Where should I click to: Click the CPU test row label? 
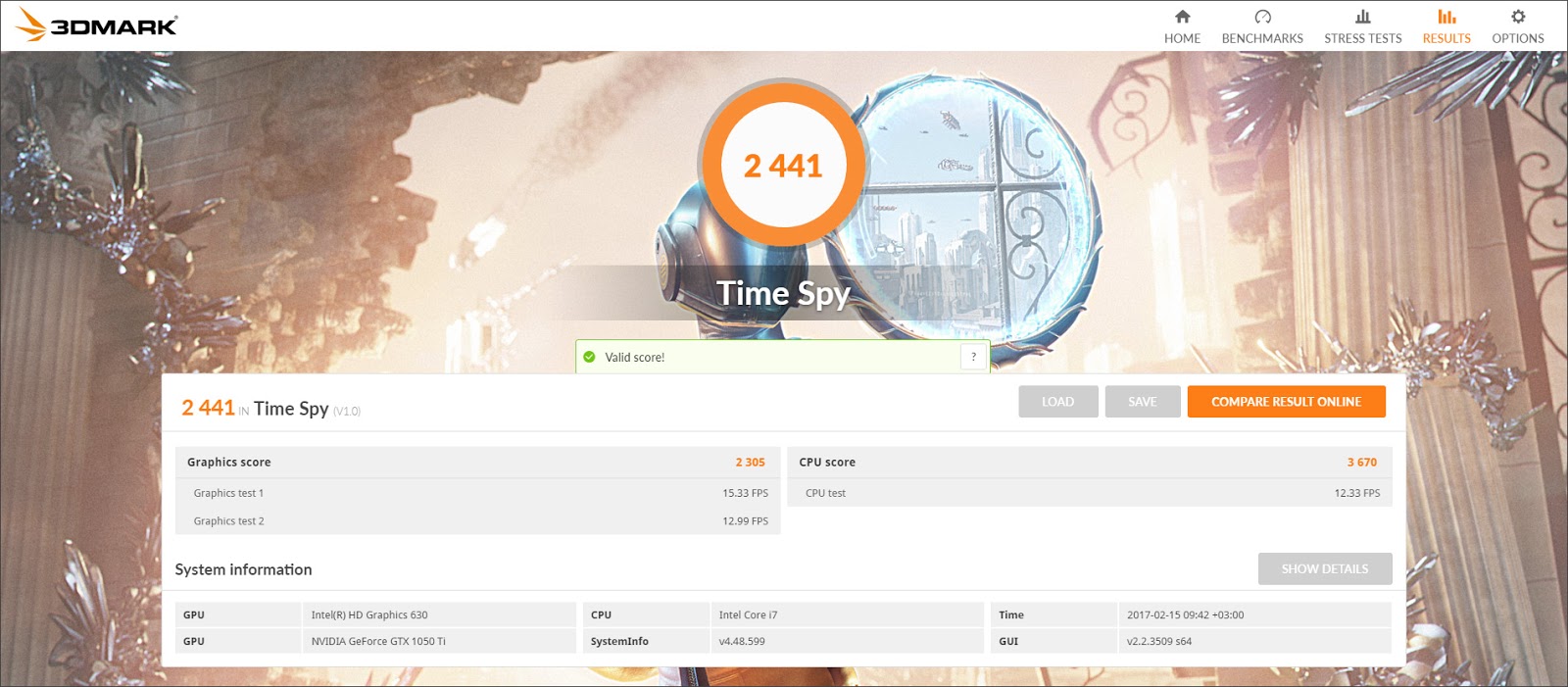click(x=825, y=493)
